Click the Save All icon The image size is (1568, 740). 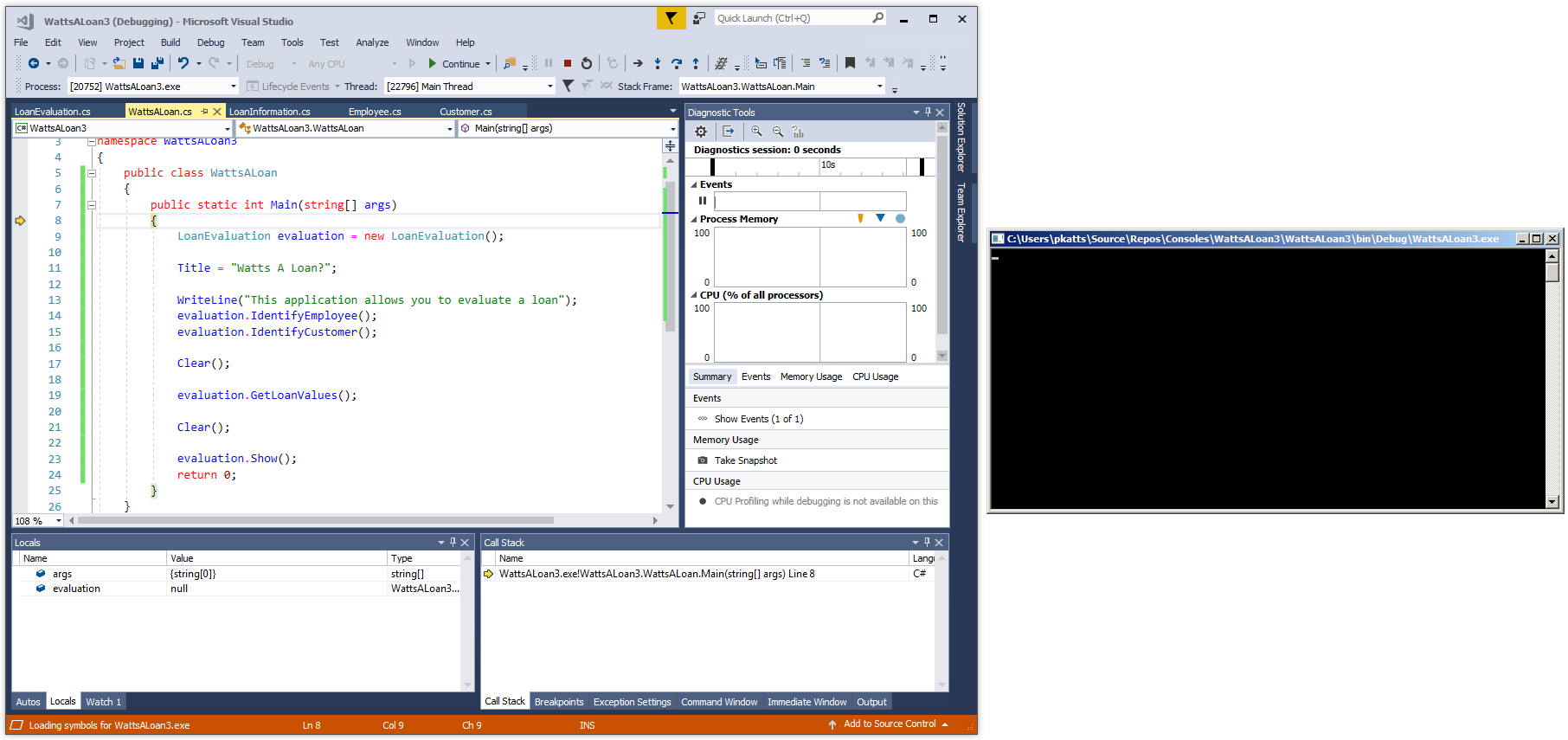[157, 63]
